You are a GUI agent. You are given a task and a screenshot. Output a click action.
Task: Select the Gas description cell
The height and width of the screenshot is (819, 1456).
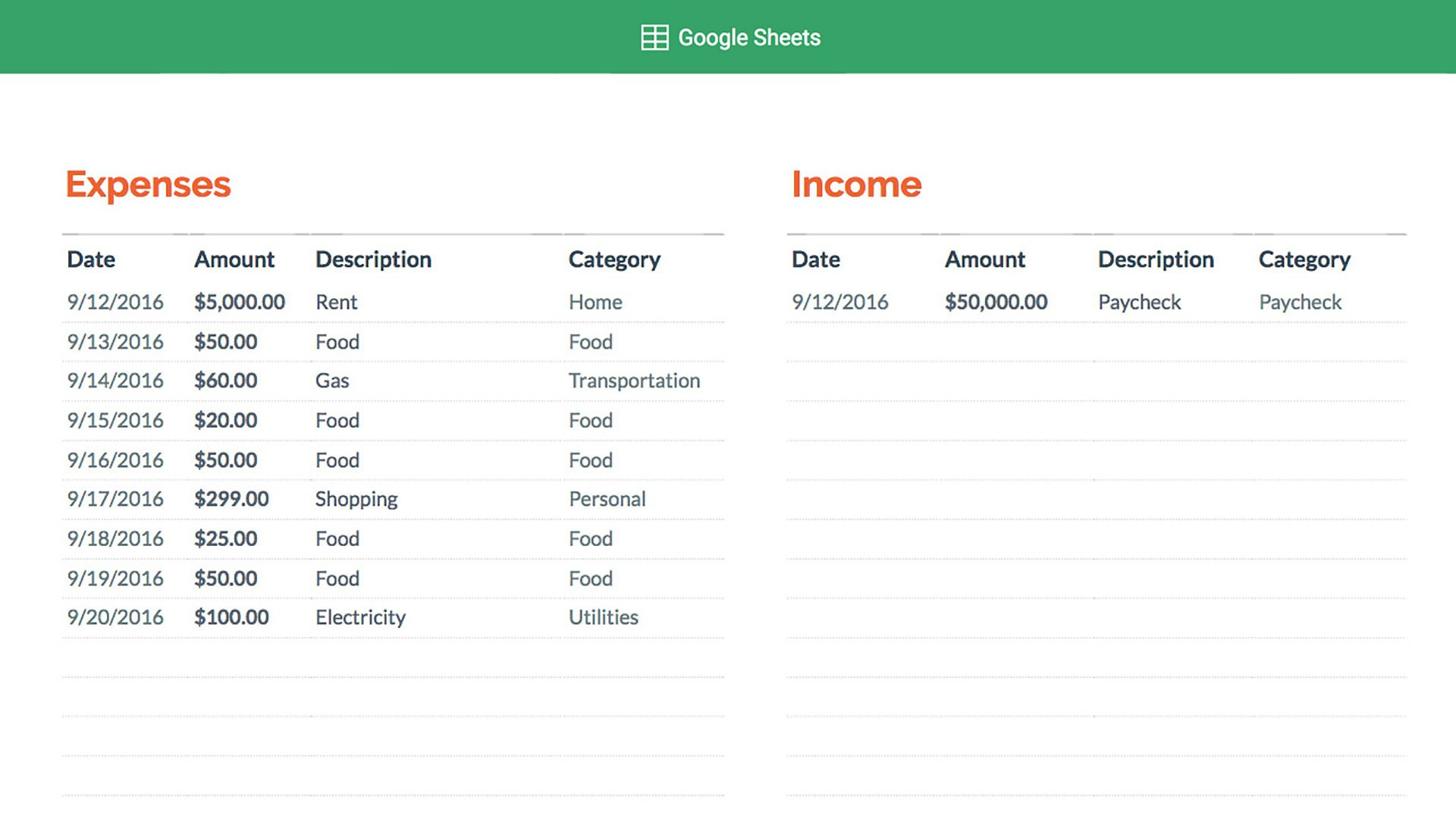coord(332,381)
